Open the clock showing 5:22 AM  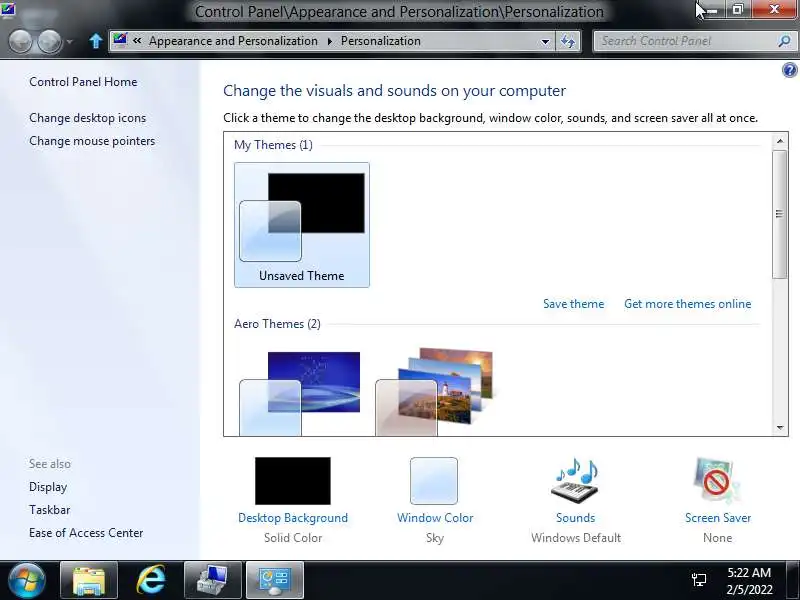click(749, 581)
